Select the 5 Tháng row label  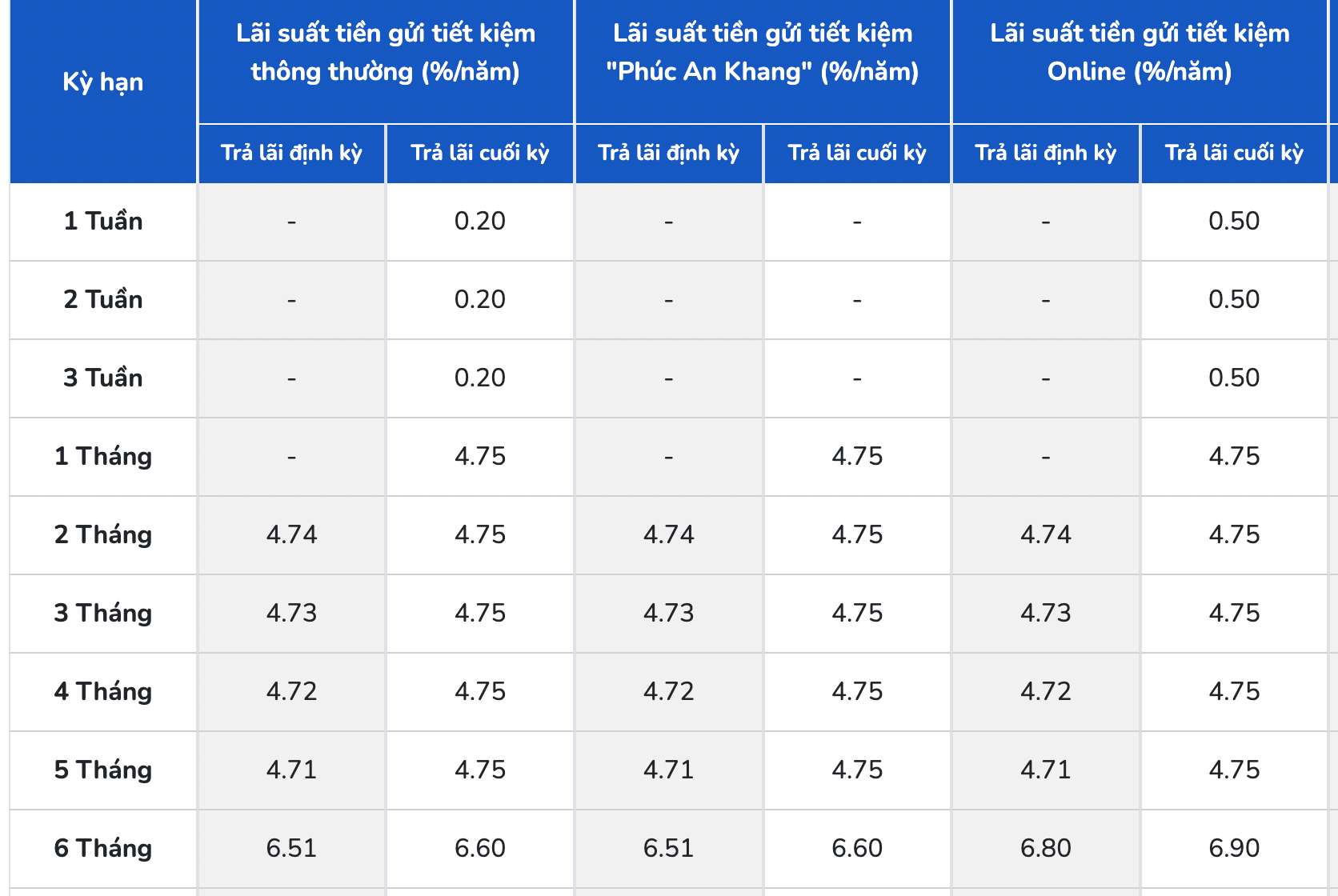pyautogui.click(x=103, y=770)
